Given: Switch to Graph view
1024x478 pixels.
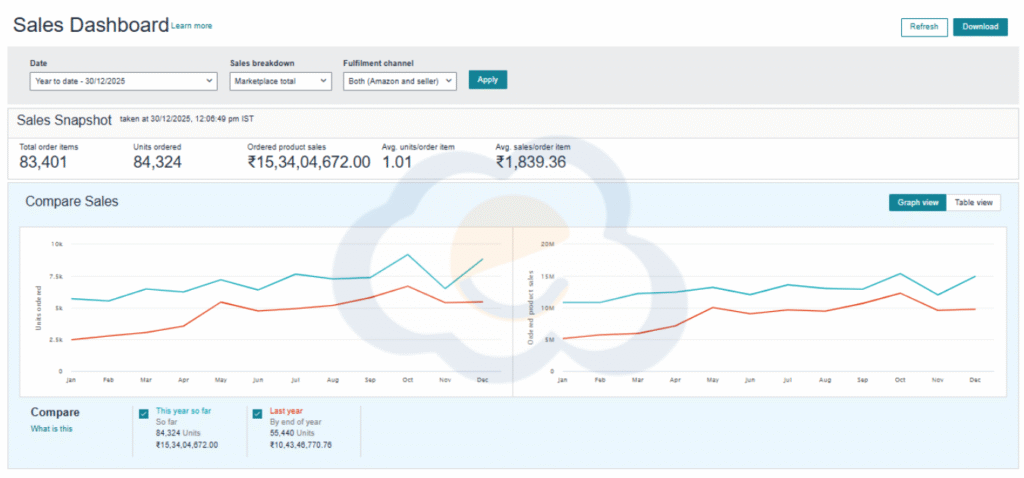Looking at the screenshot, I should coord(917,202).
